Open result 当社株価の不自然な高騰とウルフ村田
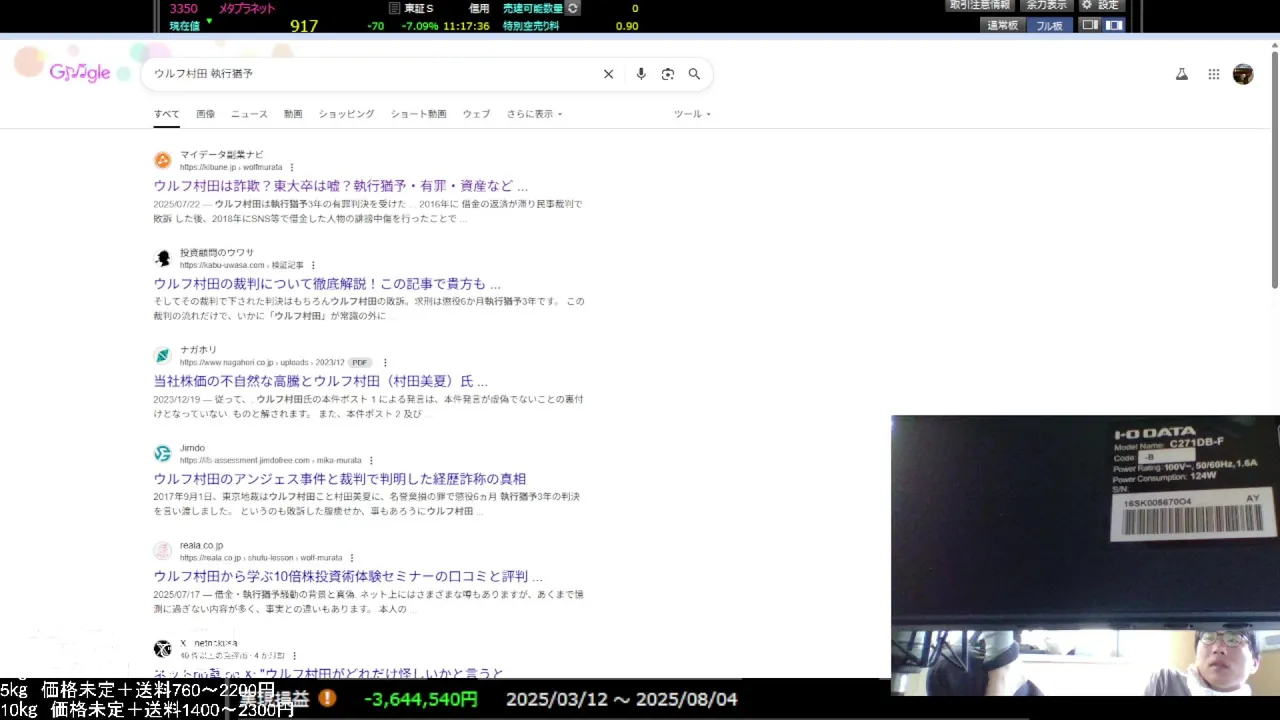This screenshot has width=1280, height=720. (320, 381)
